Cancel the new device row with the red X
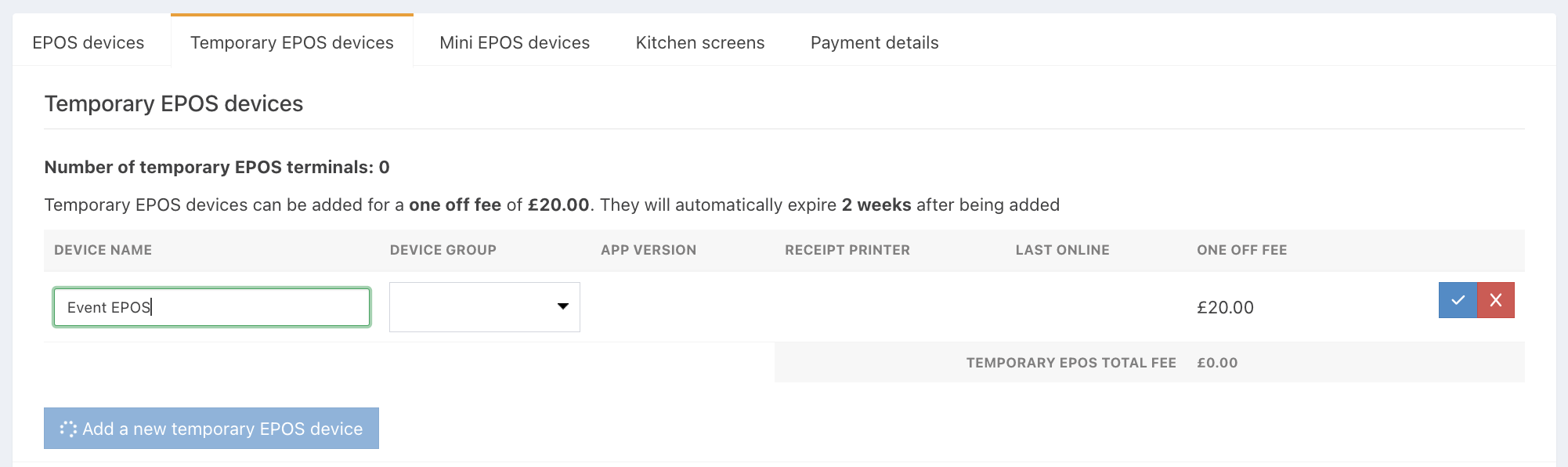Viewport: 1568px width, 467px height. [x=1496, y=300]
